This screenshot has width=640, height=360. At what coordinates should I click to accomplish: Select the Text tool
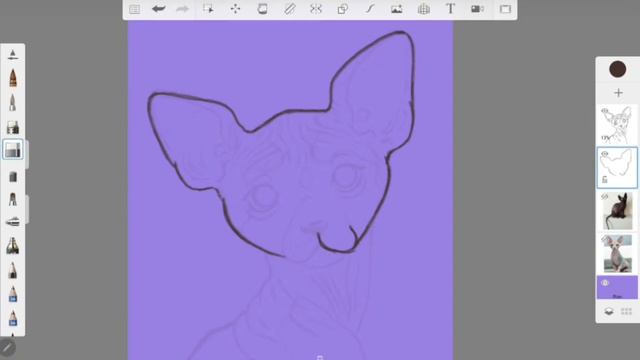[x=450, y=9]
